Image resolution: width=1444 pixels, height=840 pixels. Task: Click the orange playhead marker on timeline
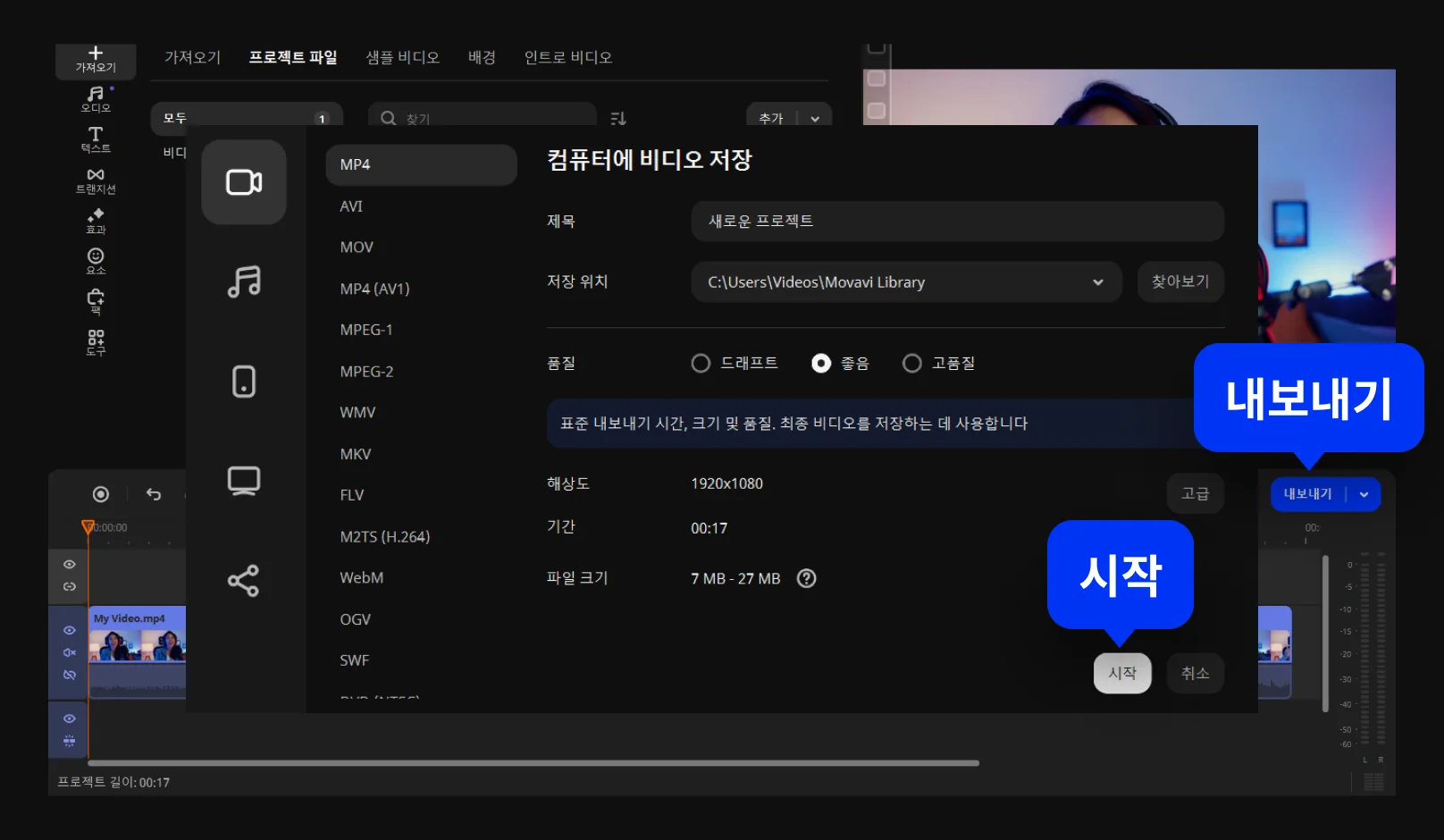[x=88, y=527]
